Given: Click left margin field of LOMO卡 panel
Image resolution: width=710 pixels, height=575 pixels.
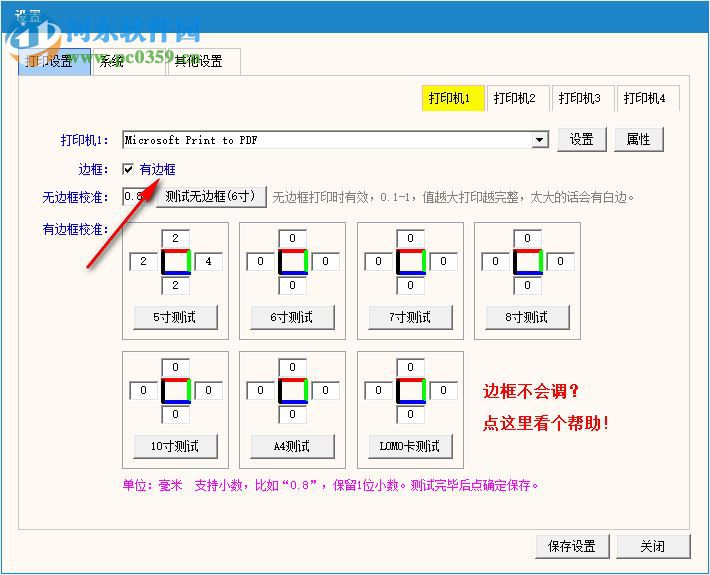Looking at the screenshot, I should pyautogui.click(x=378, y=390).
